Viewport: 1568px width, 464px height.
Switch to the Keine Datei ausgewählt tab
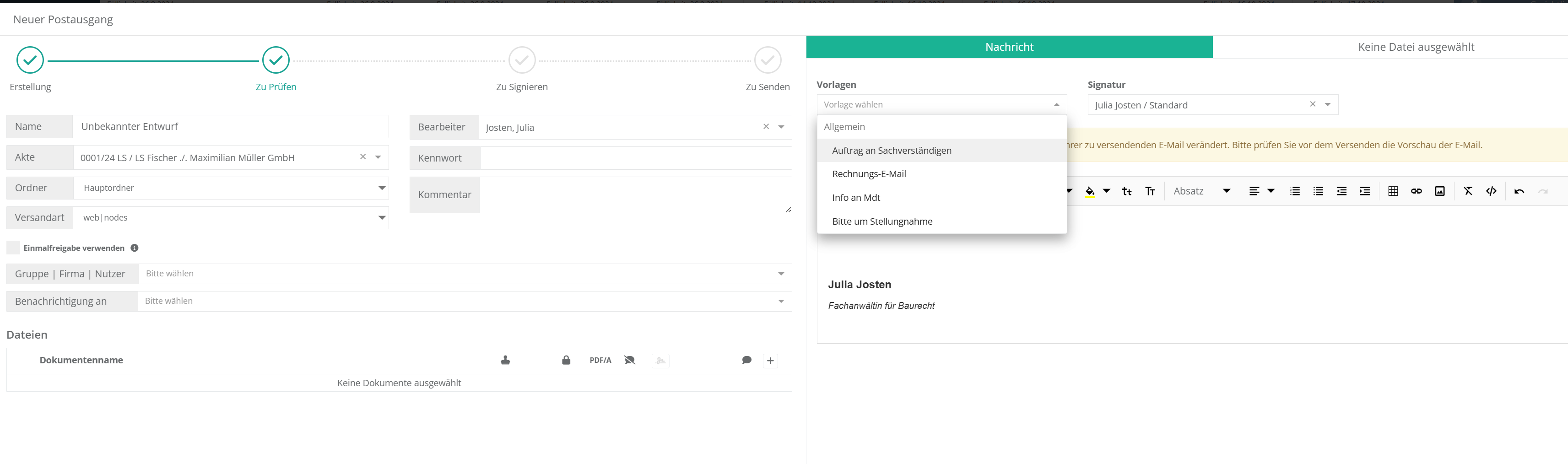click(x=1416, y=47)
